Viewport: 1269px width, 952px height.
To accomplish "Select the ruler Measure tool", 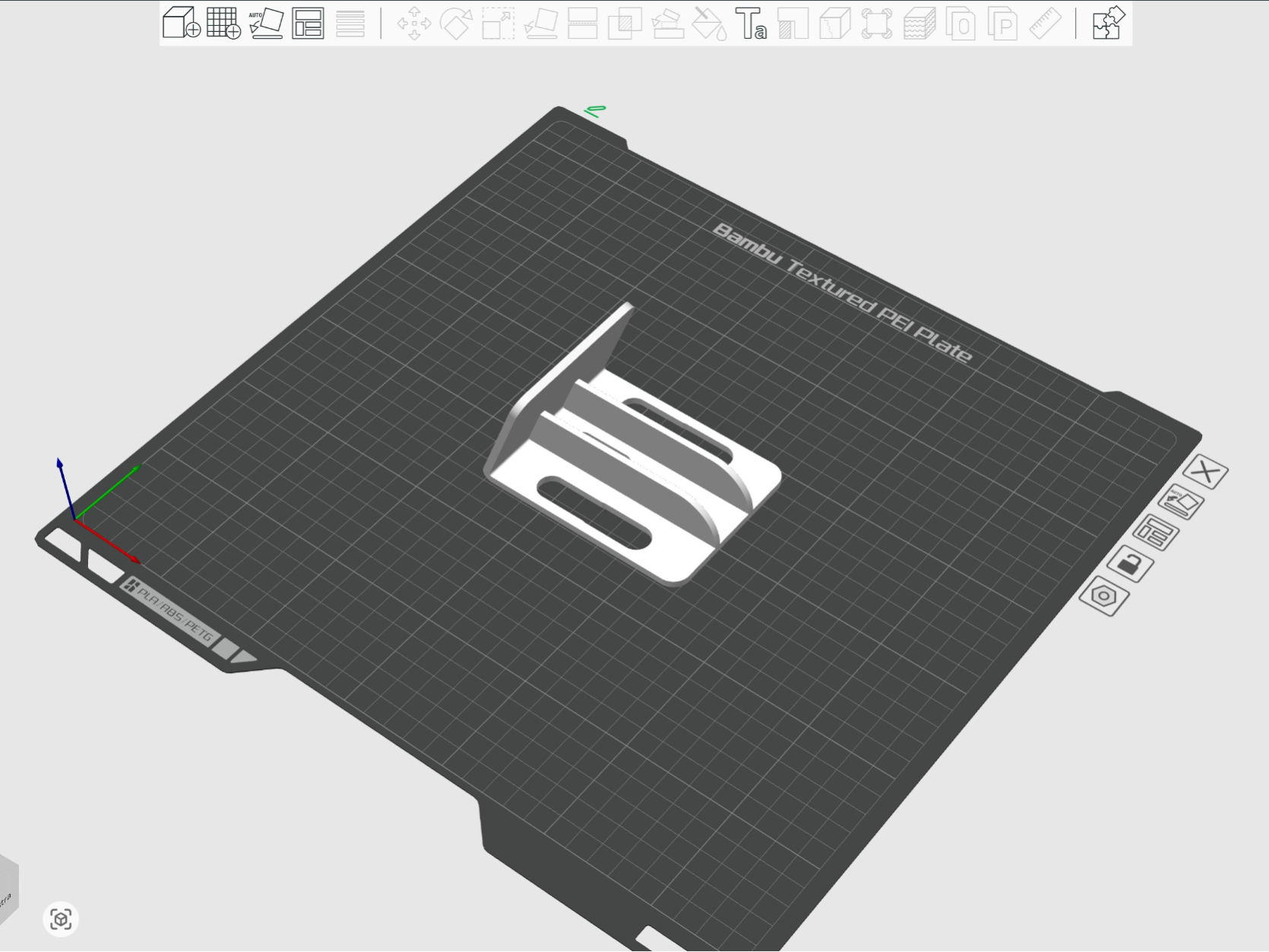I will [1045, 23].
